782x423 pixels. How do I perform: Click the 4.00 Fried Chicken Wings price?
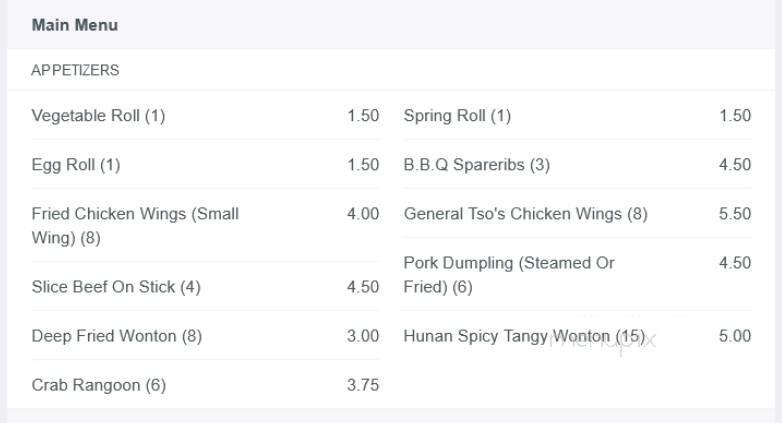[x=363, y=214]
